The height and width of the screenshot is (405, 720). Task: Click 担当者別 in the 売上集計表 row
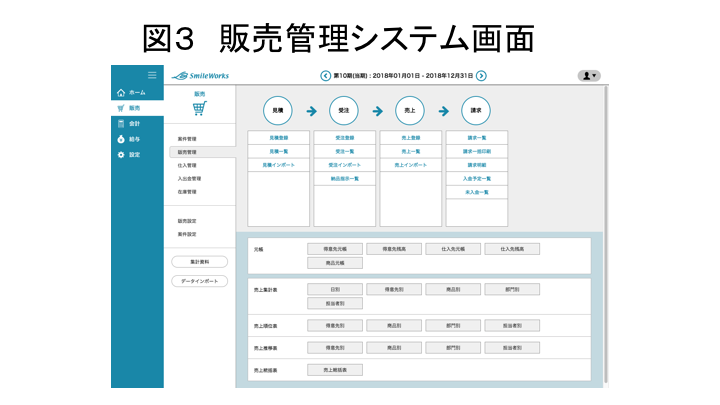pyautogui.click(x=335, y=304)
